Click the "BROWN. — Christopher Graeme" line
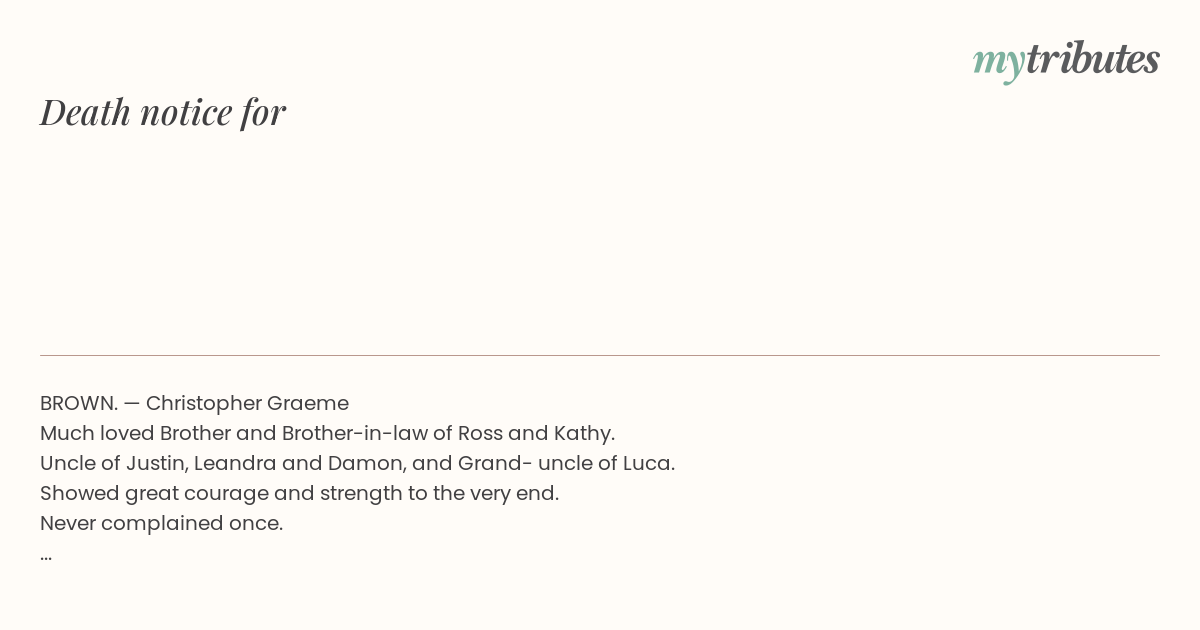Viewport: 1200px width, 630px height. tap(194, 403)
